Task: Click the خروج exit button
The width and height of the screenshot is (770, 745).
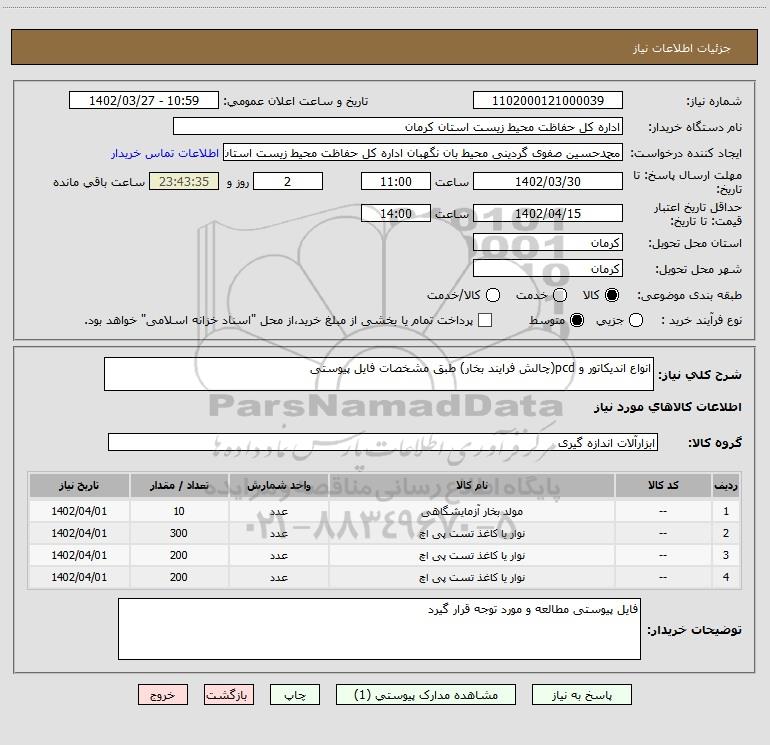Action: [163, 695]
